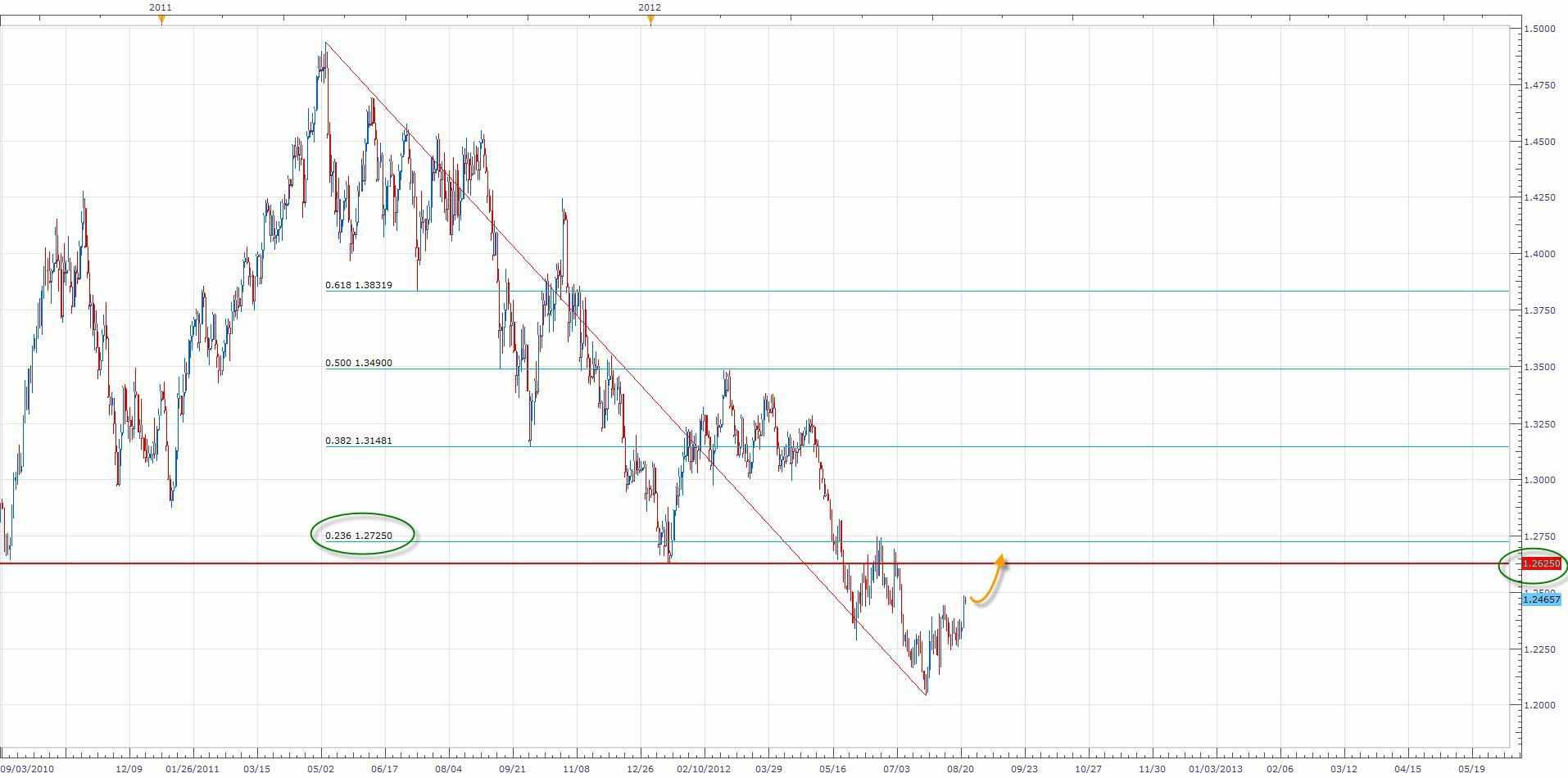This screenshot has height=778, width=1568.
Task: Click the 1.4750 price axis label
Action: 1538,85
